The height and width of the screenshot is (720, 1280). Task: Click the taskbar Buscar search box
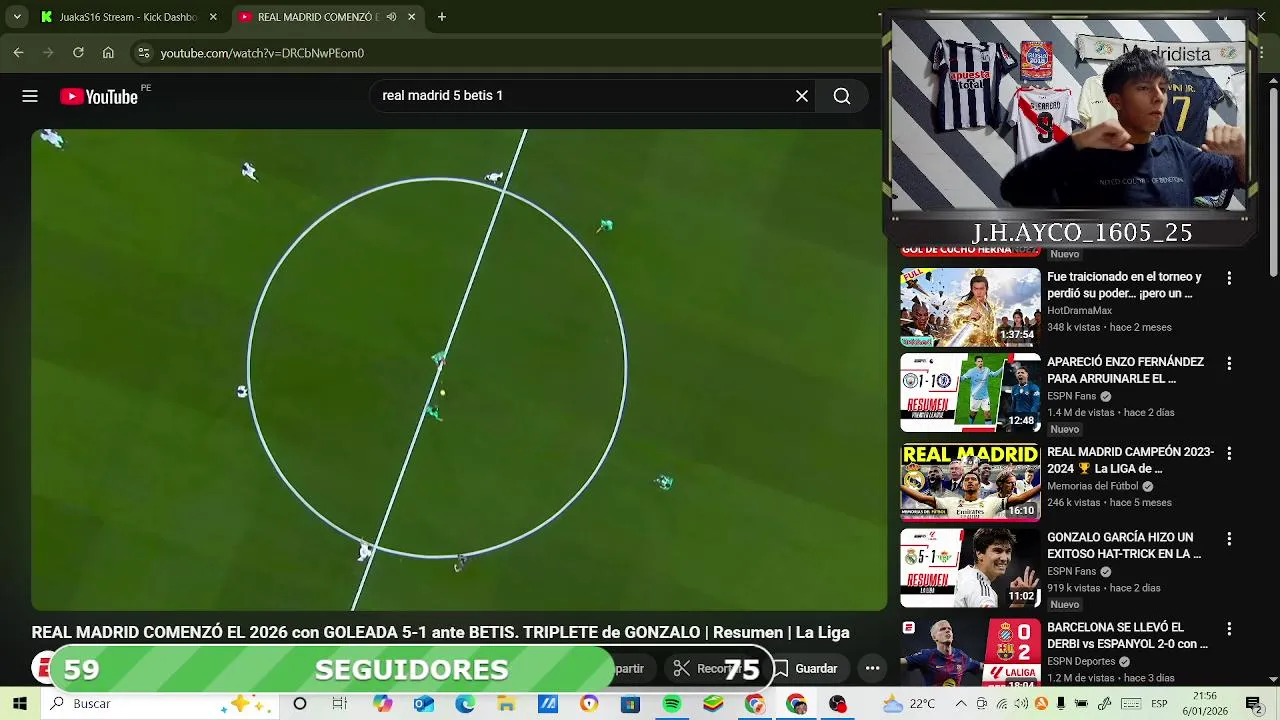pyautogui.click(x=160, y=704)
